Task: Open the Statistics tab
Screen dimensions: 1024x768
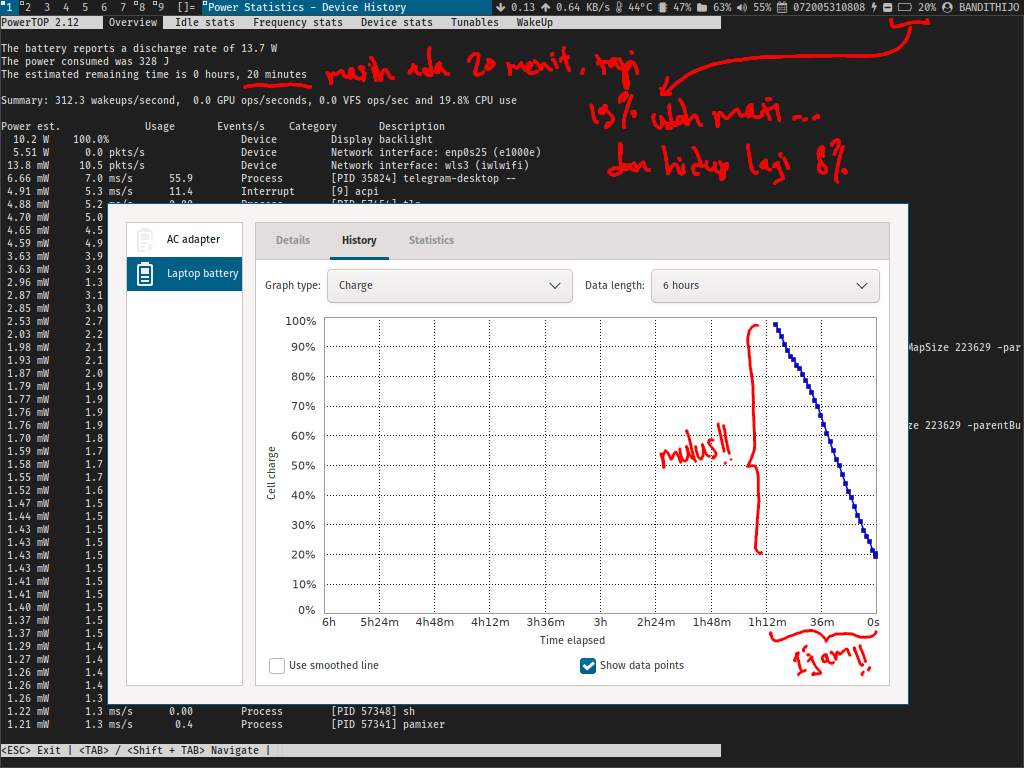Action: tap(431, 240)
